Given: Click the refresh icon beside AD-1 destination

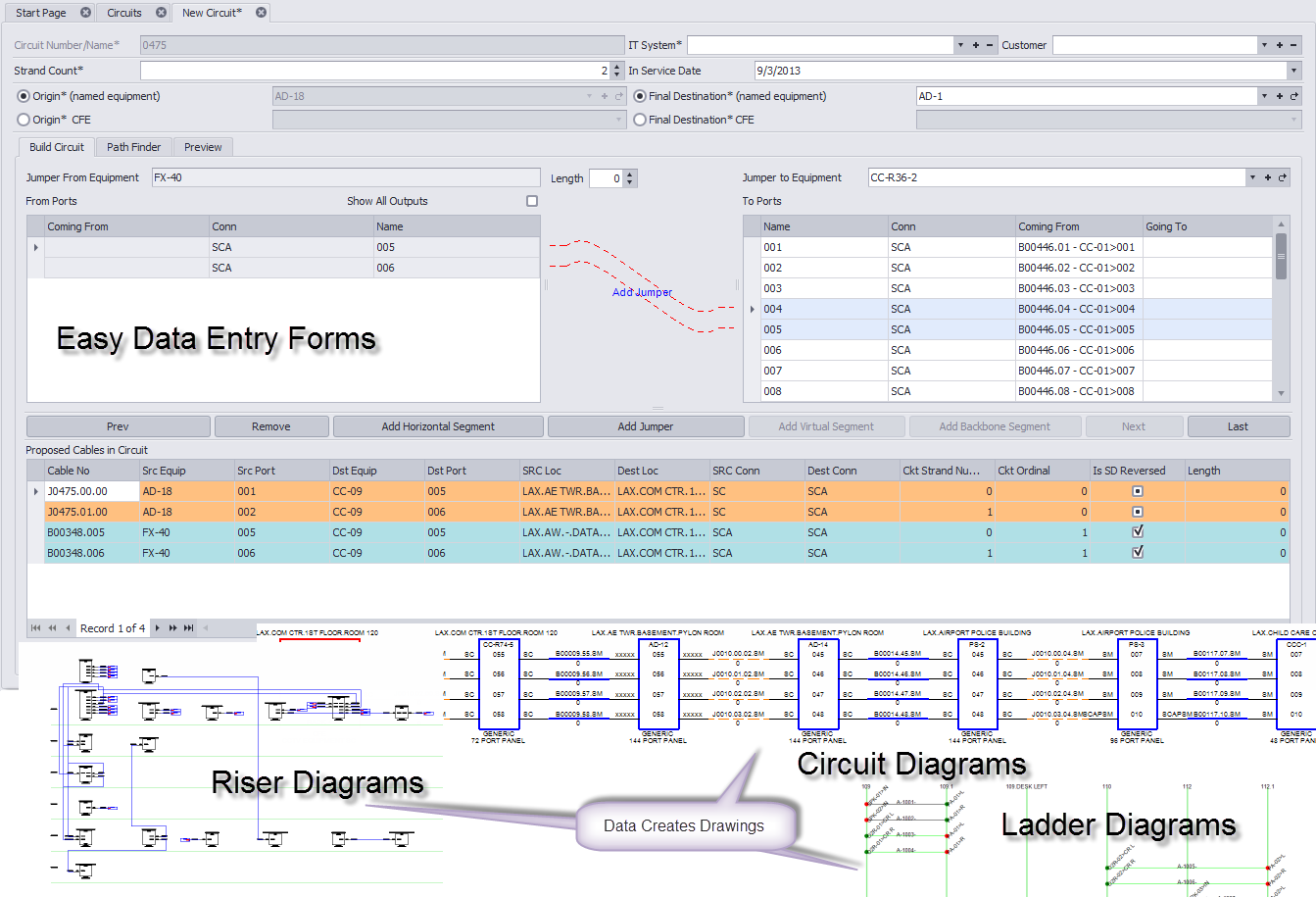Looking at the screenshot, I should [1295, 96].
